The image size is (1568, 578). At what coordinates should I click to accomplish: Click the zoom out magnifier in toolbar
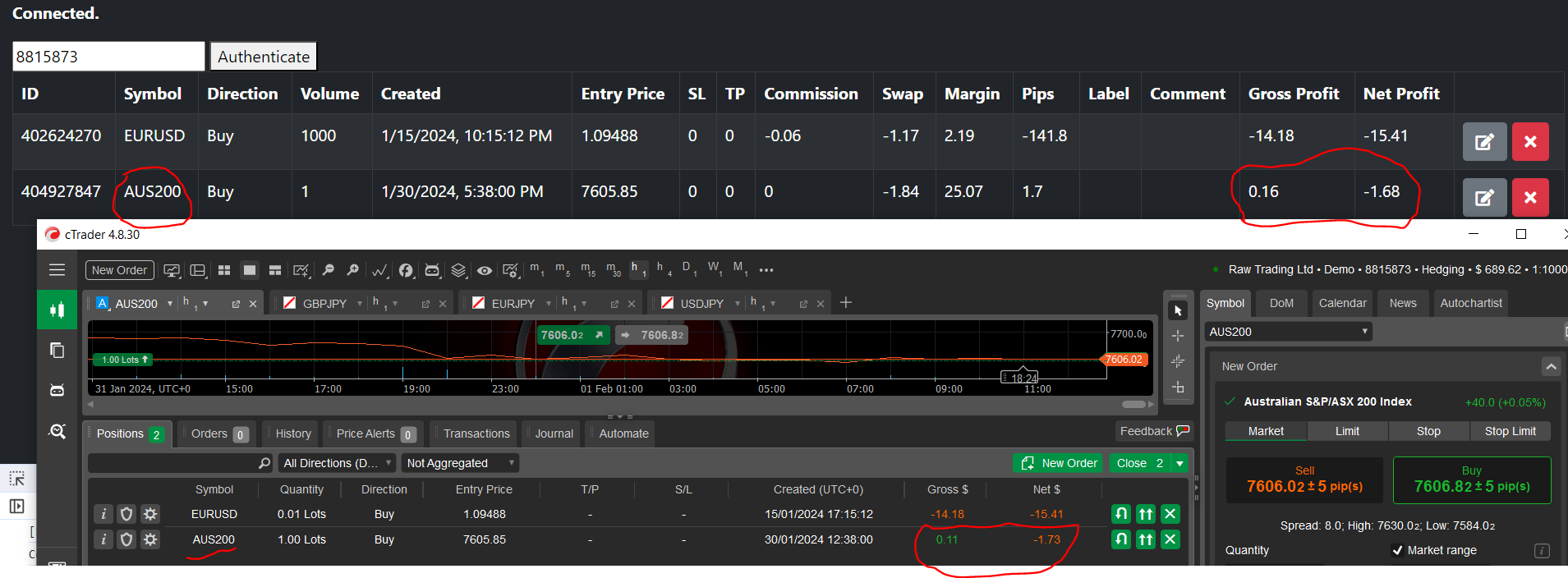click(328, 269)
